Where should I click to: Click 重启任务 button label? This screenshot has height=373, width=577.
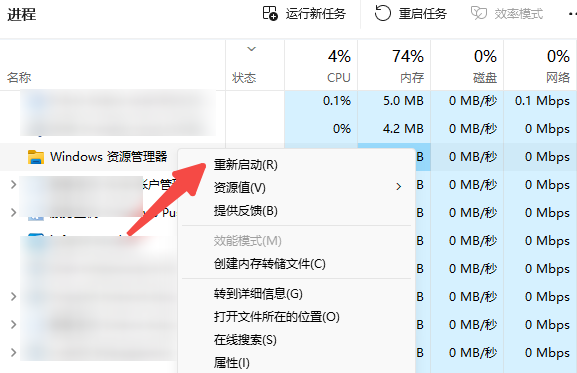[x=423, y=14]
